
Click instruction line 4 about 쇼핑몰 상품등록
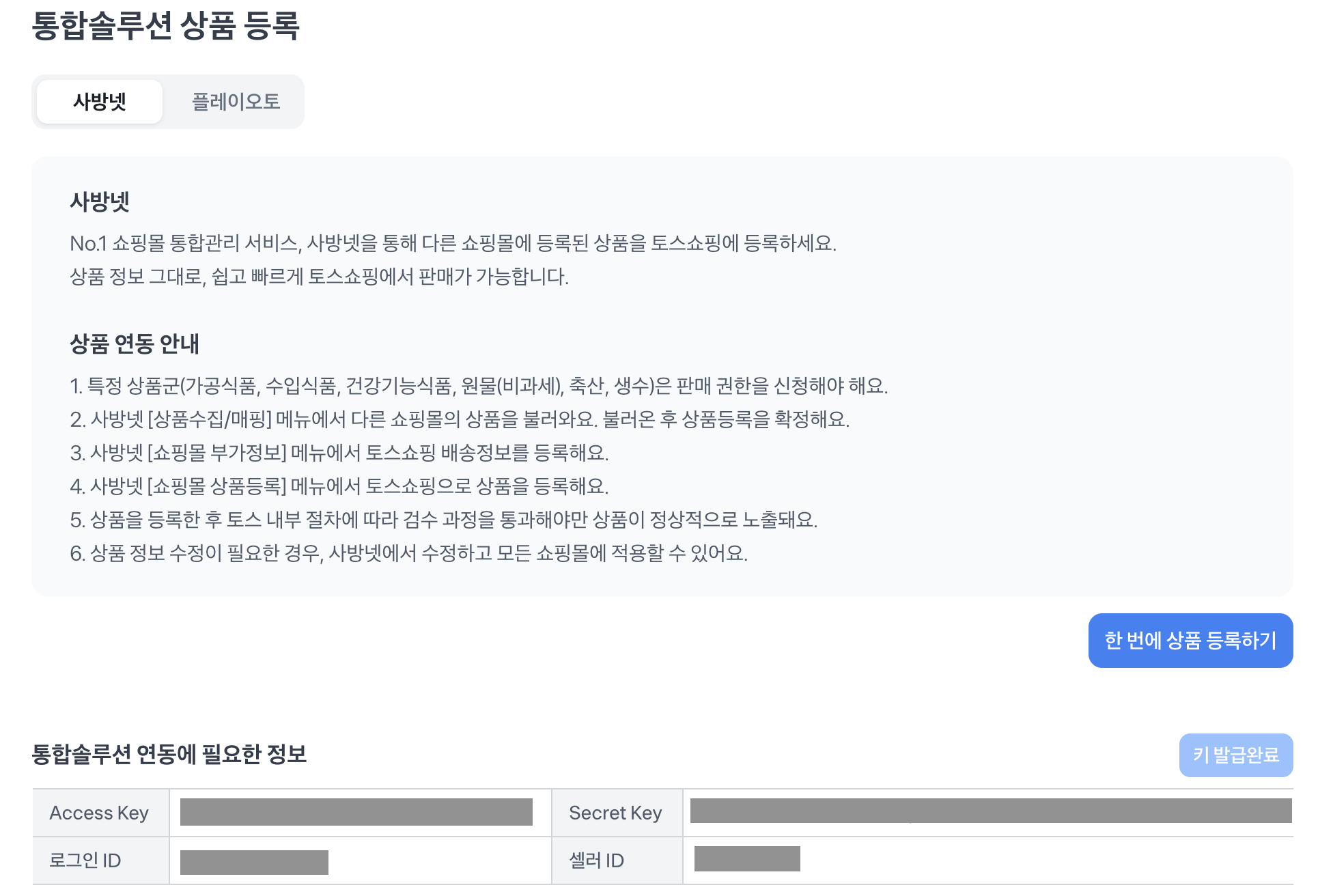pos(339,486)
